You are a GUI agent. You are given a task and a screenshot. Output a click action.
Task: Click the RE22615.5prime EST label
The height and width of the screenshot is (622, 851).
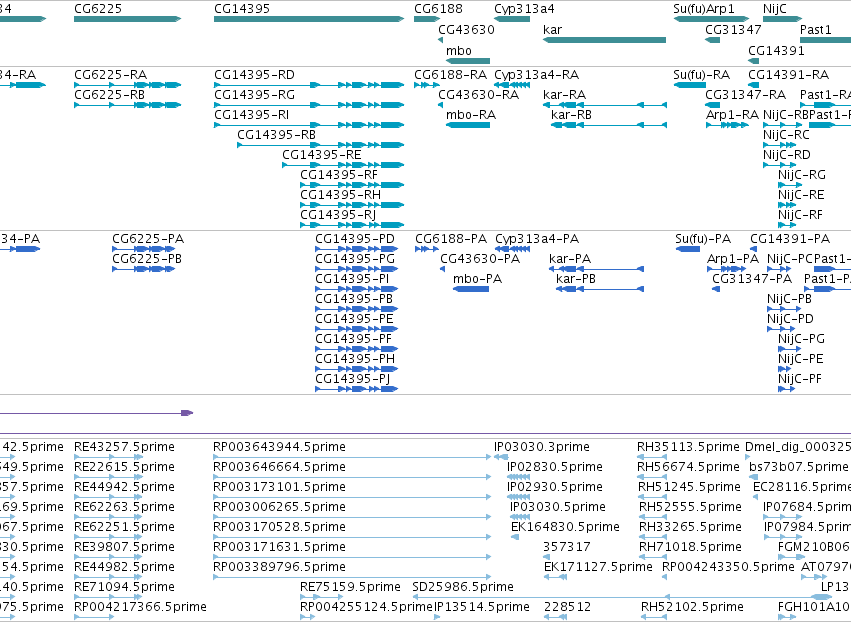click(x=124, y=467)
